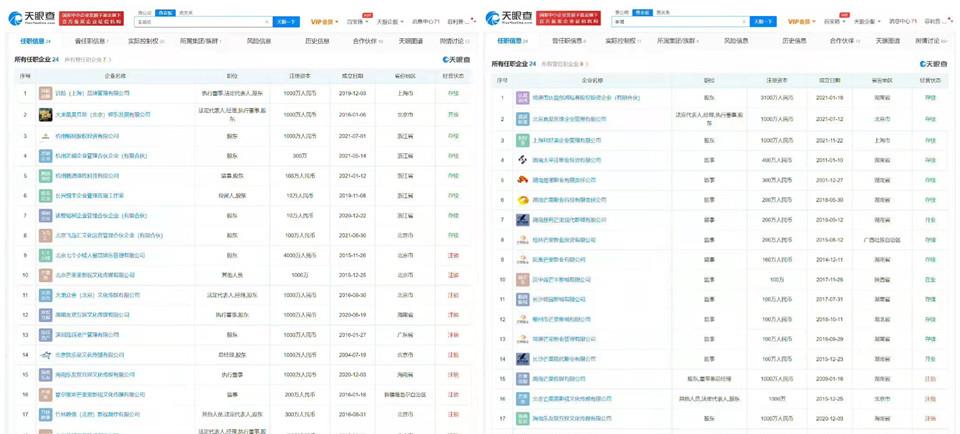Screen dimensions: 960x434
Task: Open row 3 company logo, left page
Action: coord(45,136)
